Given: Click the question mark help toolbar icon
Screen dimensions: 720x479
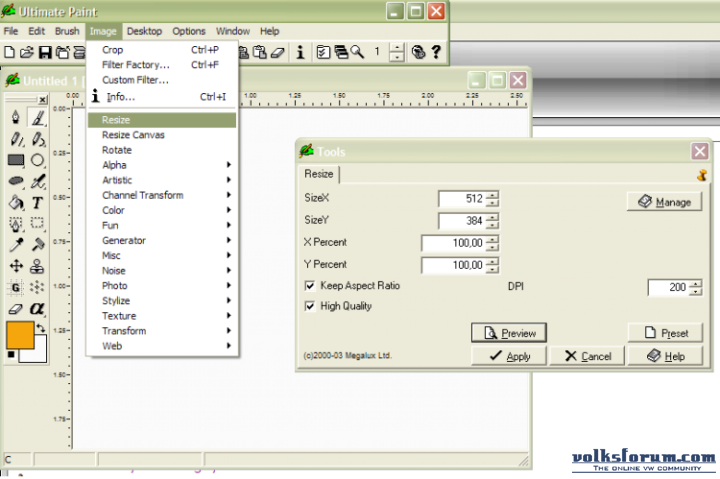Looking at the screenshot, I should tap(436, 52).
